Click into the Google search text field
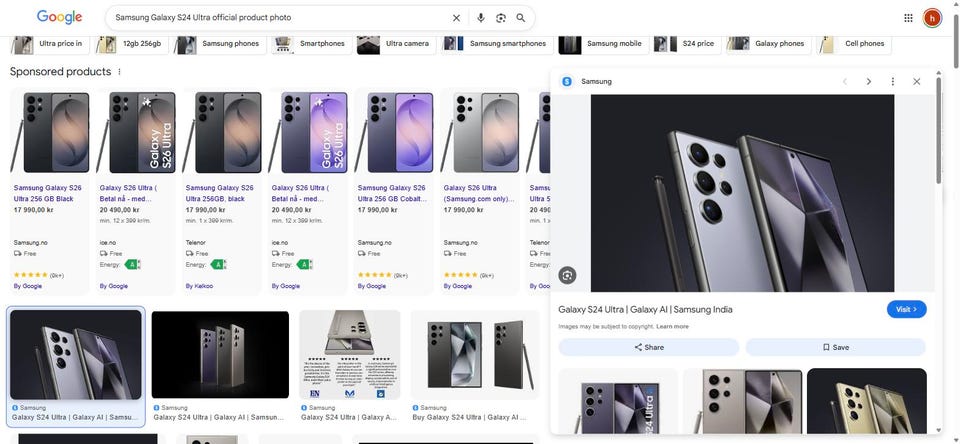The height and width of the screenshot is (444, 960). pos(279,18)
